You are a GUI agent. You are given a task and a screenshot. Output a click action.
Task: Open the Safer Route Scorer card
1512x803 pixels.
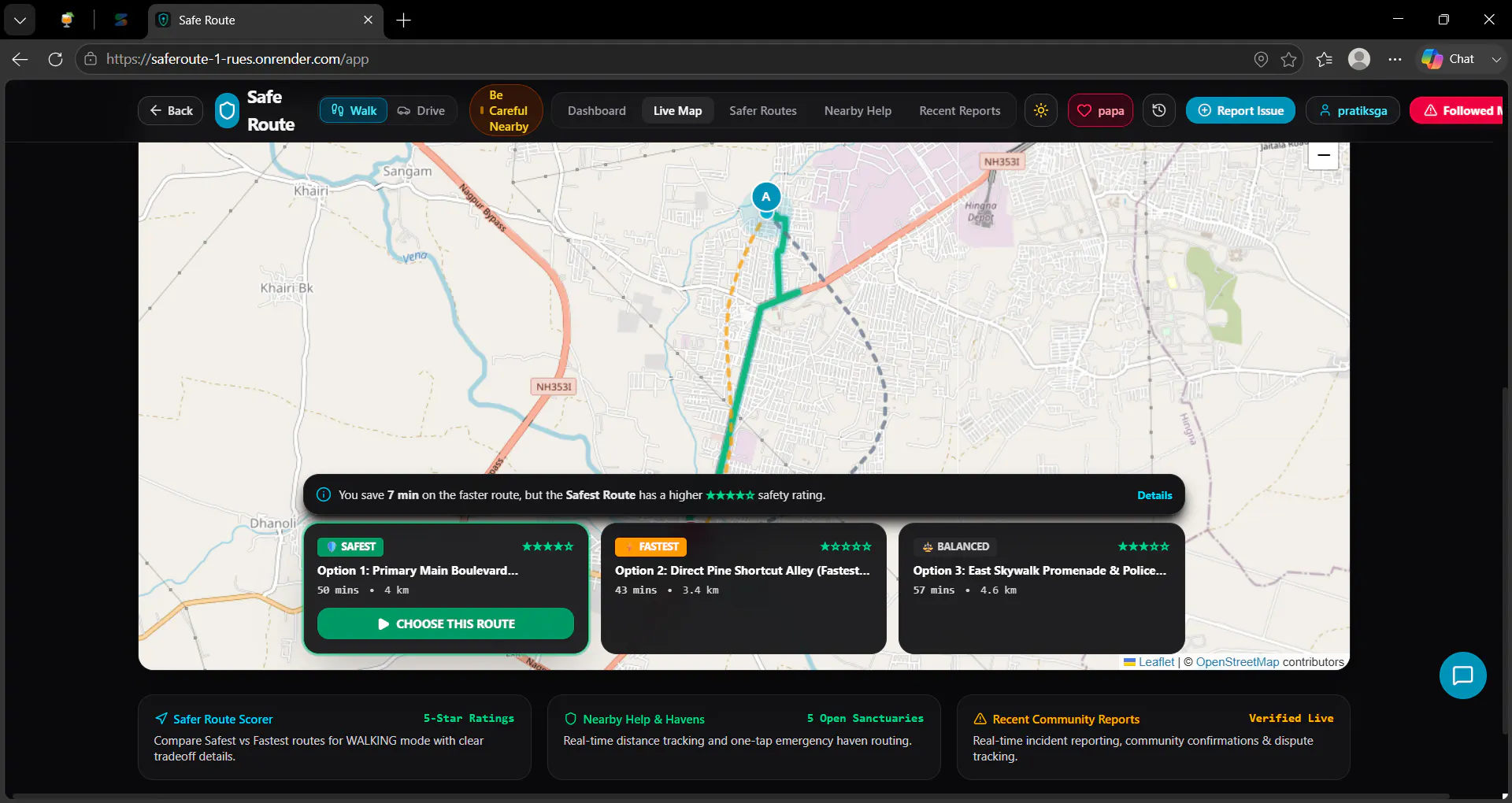335,737
